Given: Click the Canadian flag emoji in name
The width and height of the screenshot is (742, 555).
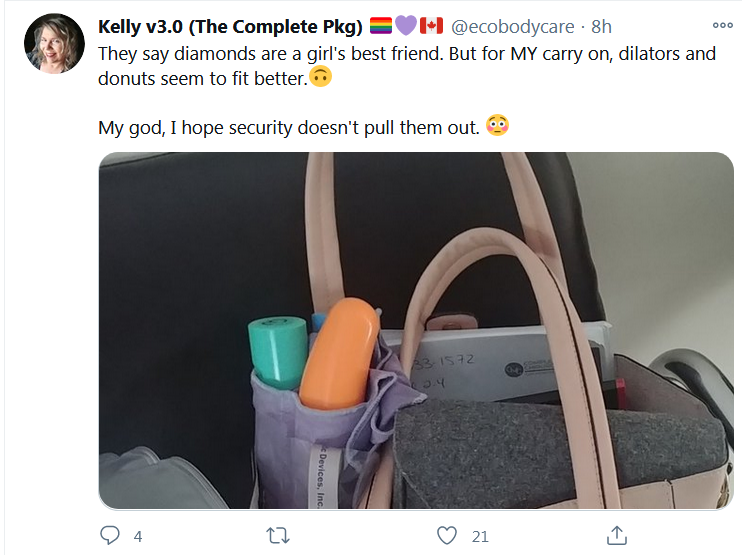Looking at the screenshot, I should click(x=431, y=26).
